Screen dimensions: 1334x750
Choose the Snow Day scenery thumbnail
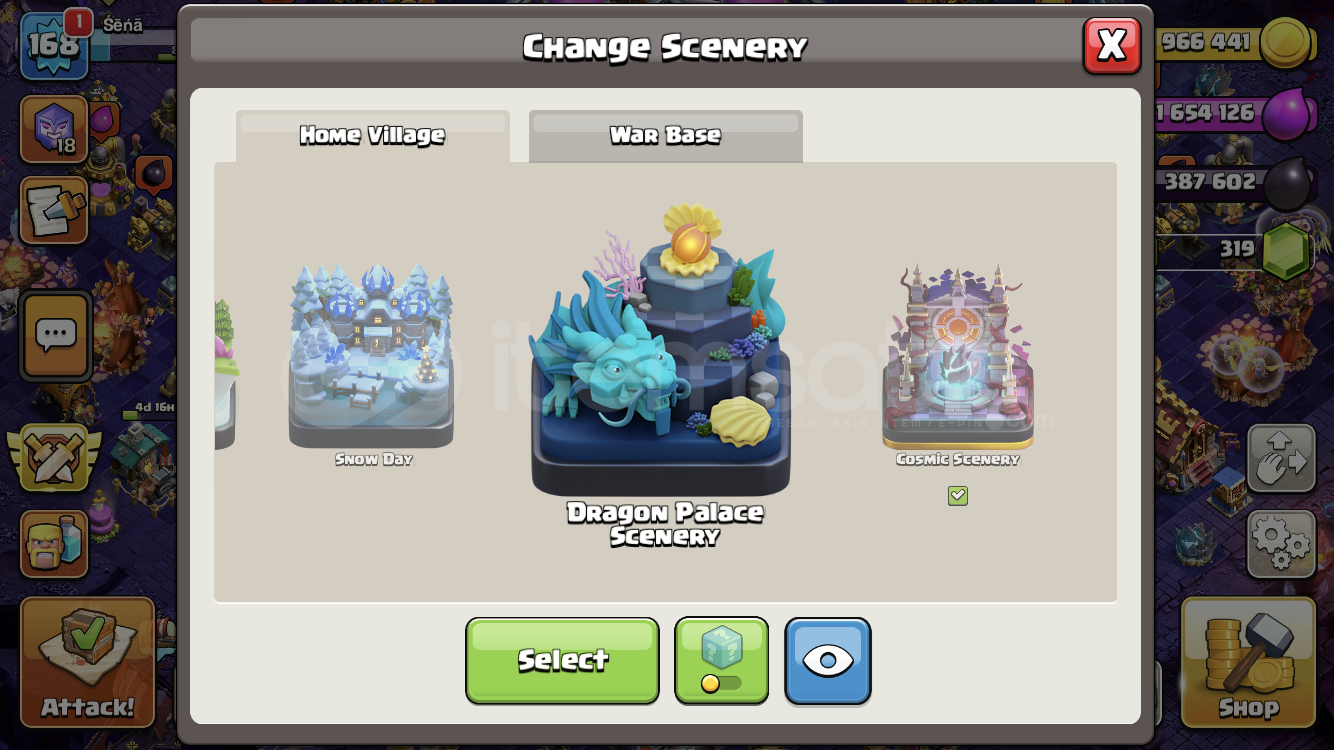tap(372, 356)
